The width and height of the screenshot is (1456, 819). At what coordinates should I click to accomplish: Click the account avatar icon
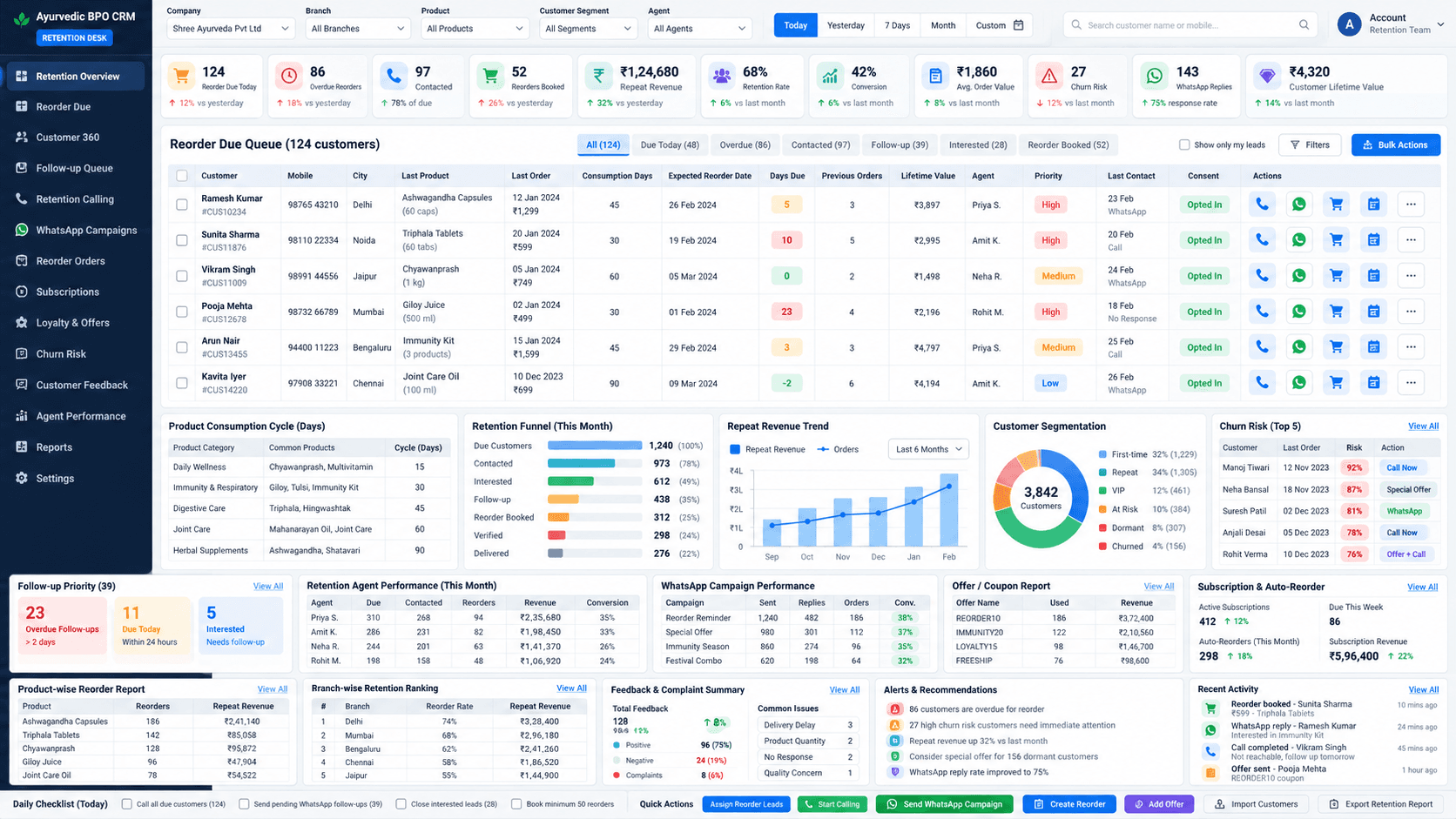pos(1349,24)
